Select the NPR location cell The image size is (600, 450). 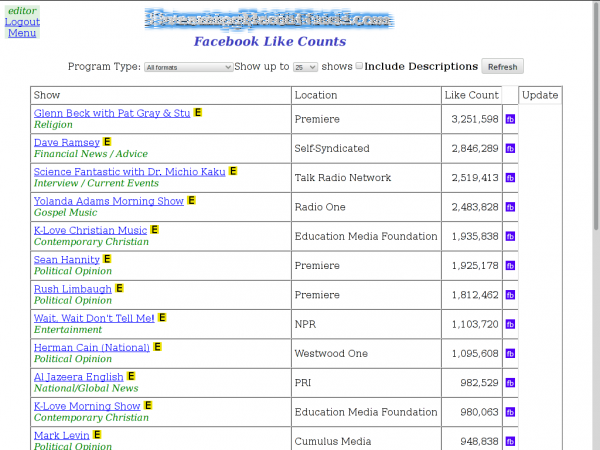coord(366,324)
